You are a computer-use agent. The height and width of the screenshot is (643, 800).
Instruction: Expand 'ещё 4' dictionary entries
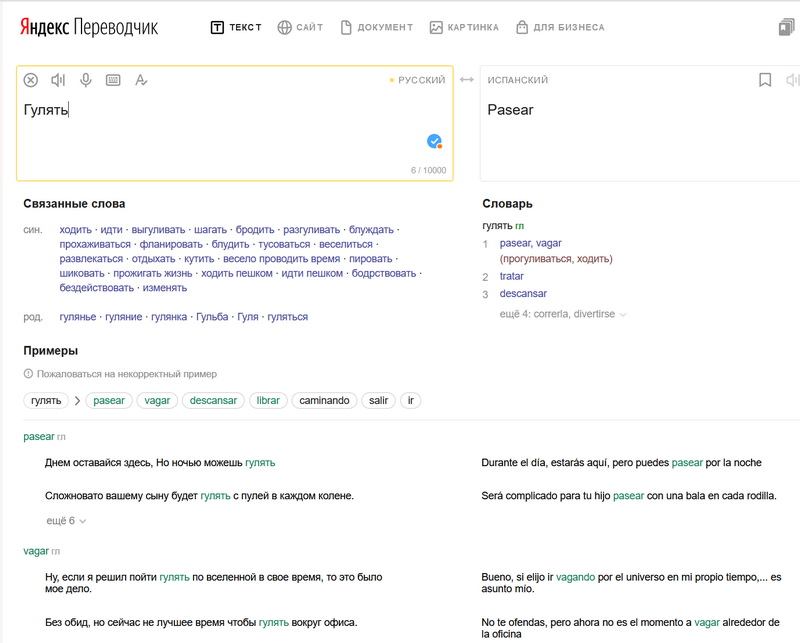point(563,314)
